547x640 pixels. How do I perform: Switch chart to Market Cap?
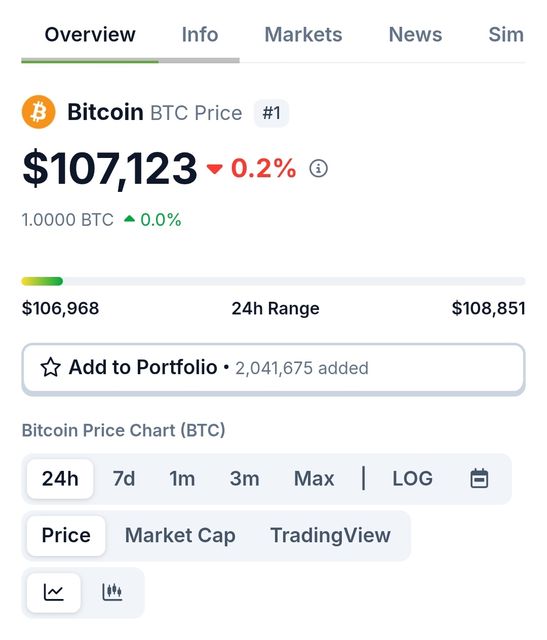(180, 535)
